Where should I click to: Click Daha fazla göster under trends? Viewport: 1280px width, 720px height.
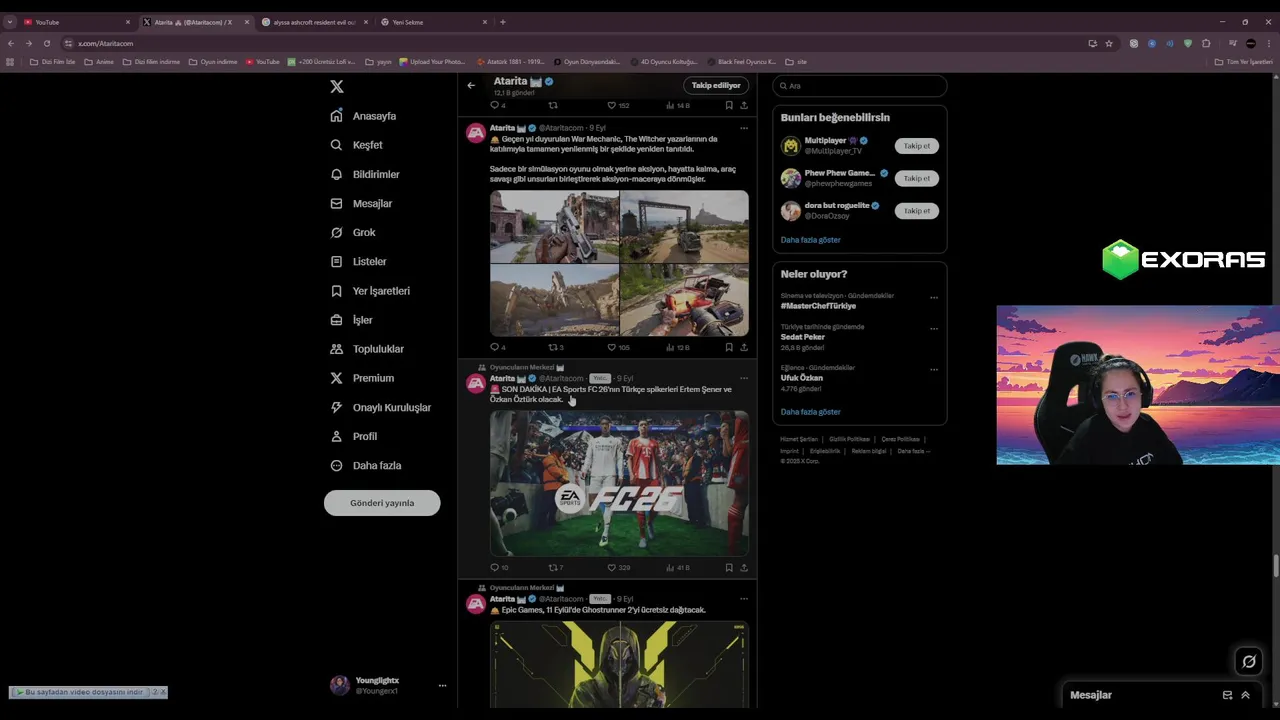click(x=810, y=412)
